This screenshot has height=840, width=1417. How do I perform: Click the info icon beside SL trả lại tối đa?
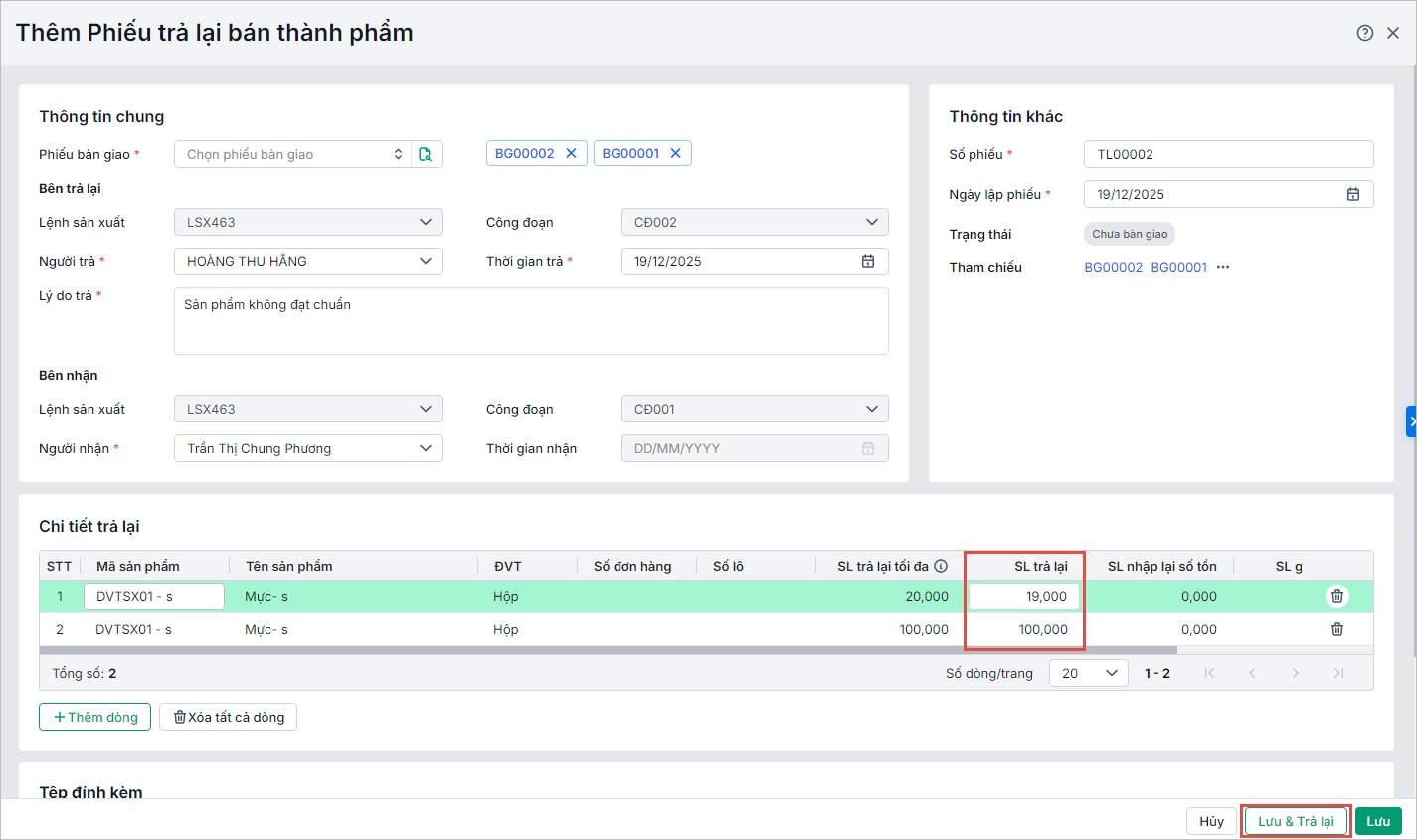click(x=941, y=566)
